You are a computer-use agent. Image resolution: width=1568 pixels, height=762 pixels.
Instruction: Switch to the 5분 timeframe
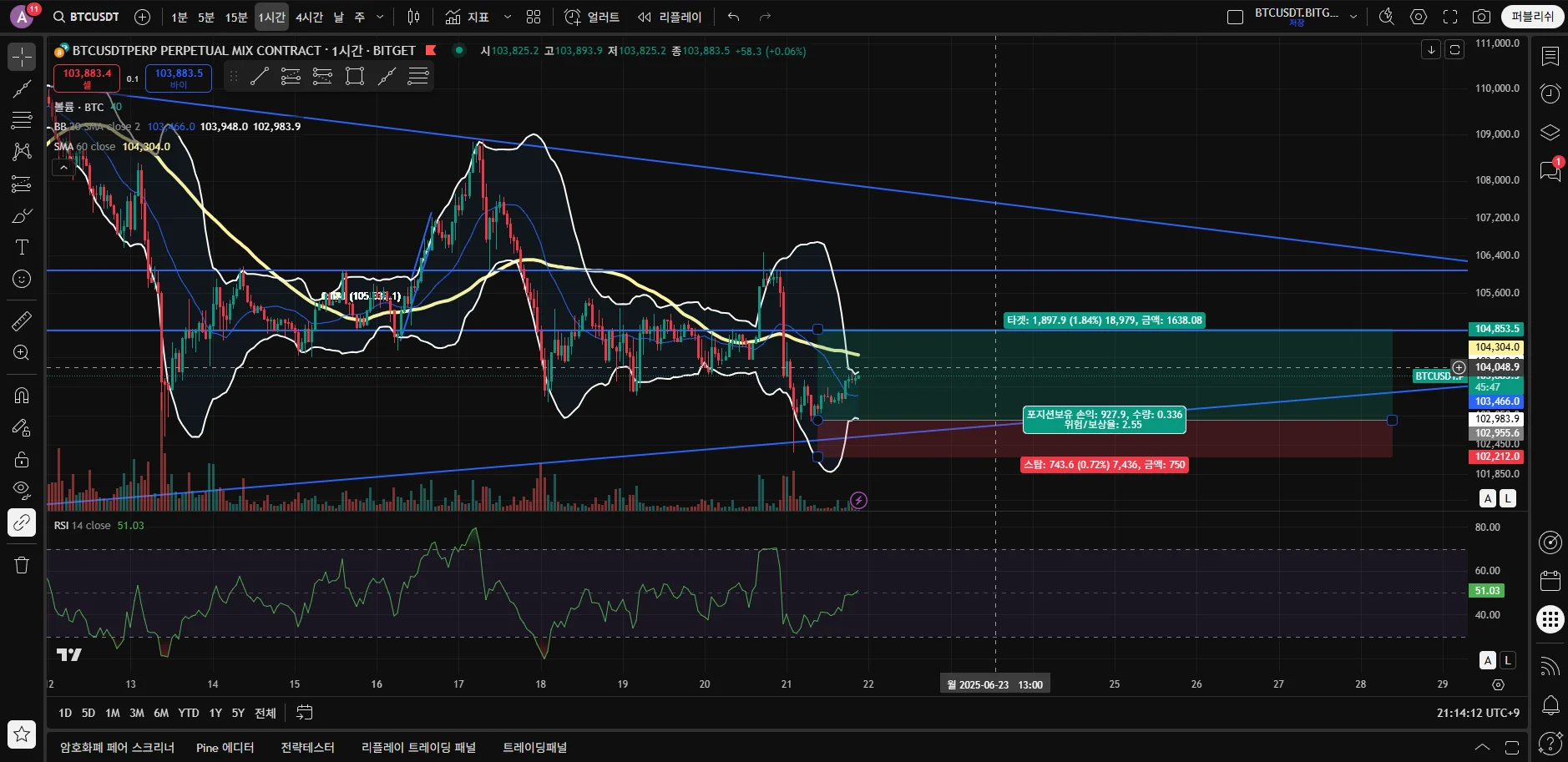click(x=206, y=17)
